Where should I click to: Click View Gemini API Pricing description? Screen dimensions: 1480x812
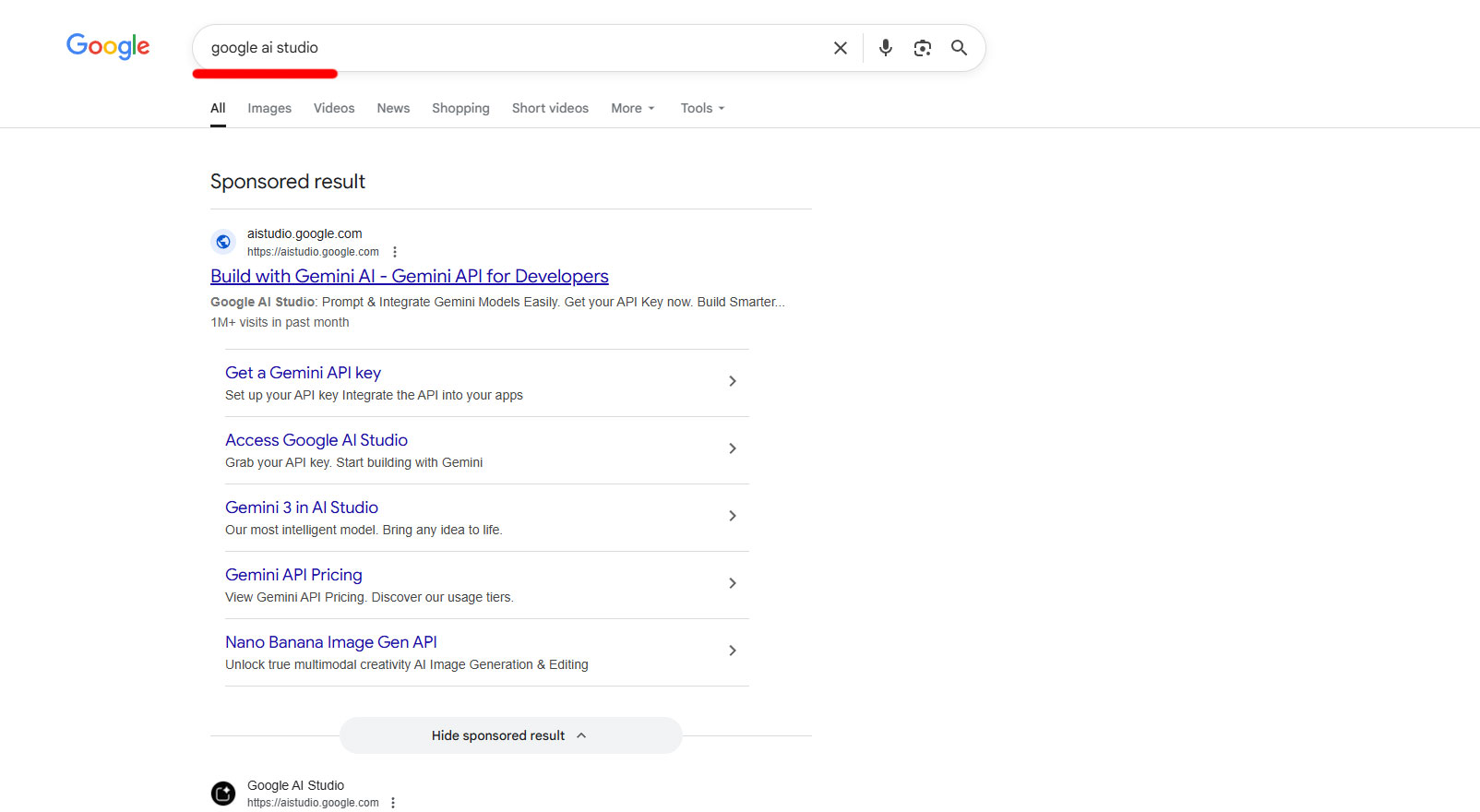click(x=369, y=597)
